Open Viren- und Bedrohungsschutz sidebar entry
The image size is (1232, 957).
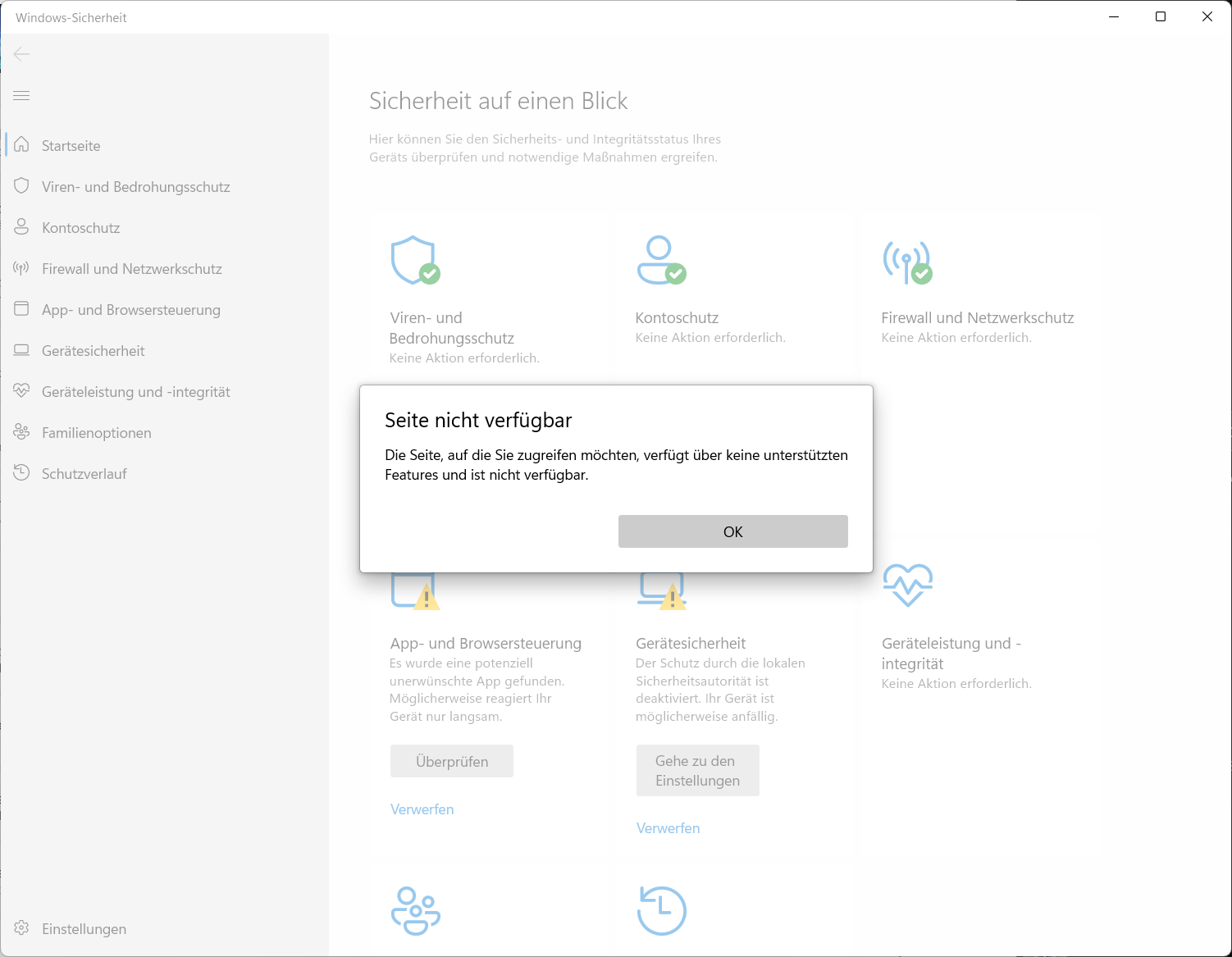(164, 186)
